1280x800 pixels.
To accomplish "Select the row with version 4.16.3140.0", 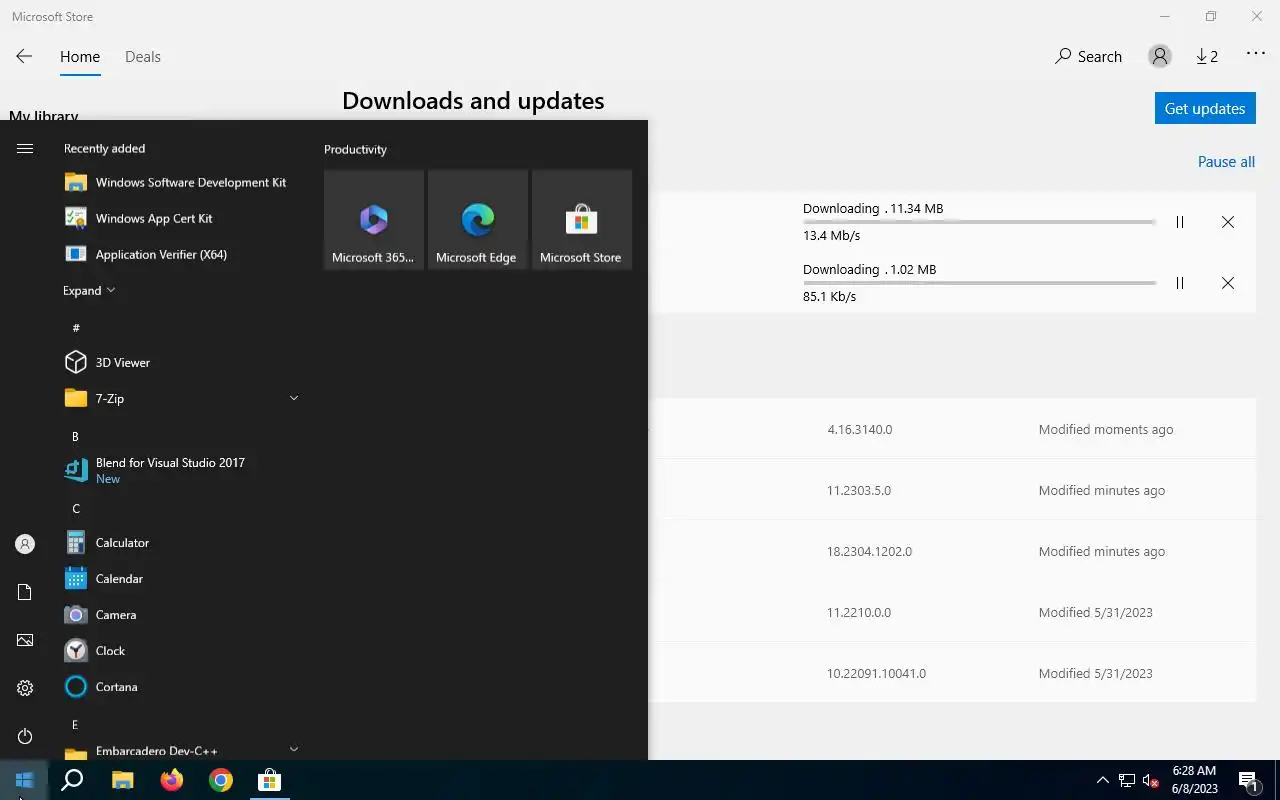I will 952,429.
